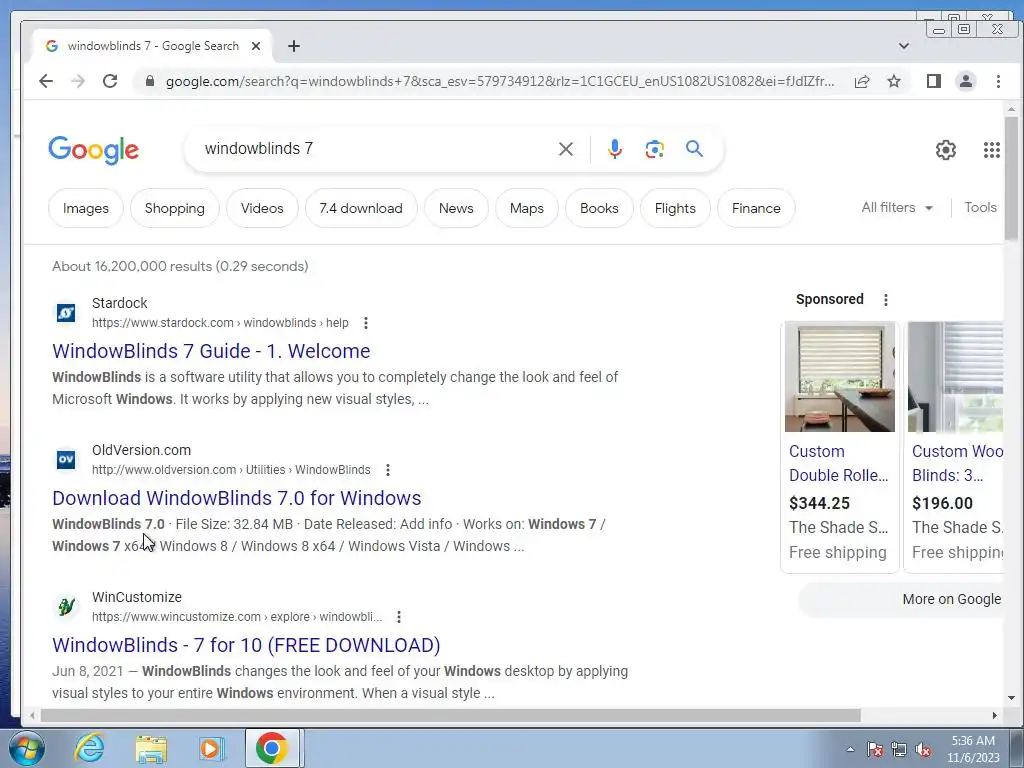Close the windowblinds 7 Google tab
Screen dimensions: 1024x768
(256, 46)
